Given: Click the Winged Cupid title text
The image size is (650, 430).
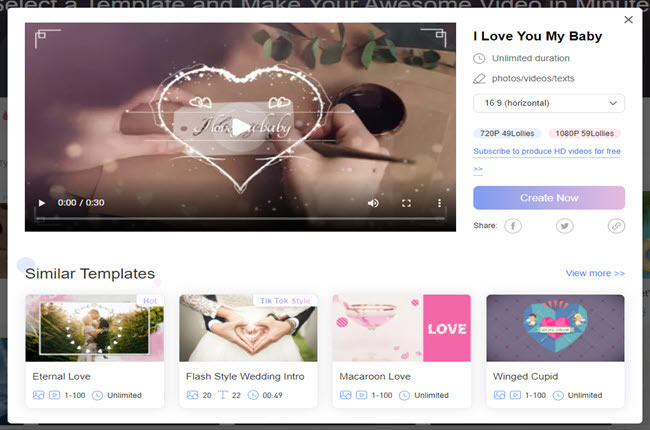Looking at the screenshot, I should point(526,377).
